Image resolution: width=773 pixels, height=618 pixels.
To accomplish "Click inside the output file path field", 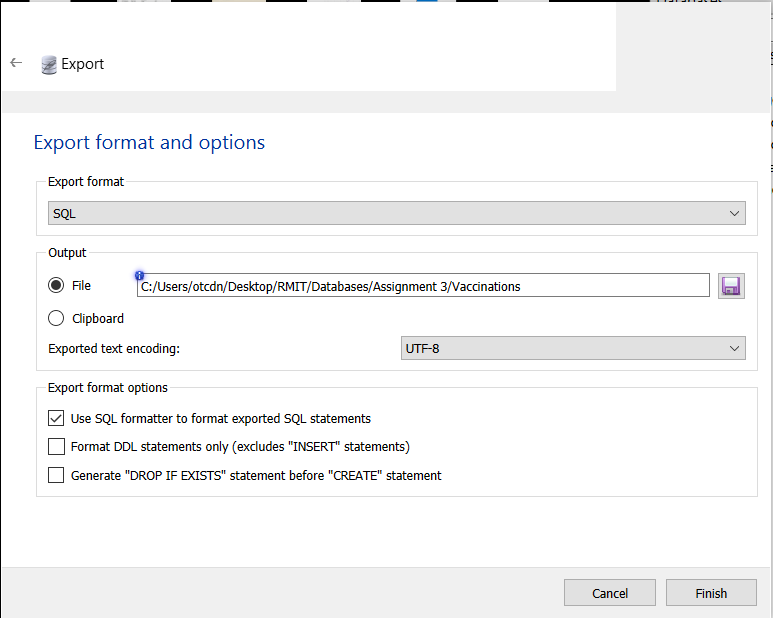I will point(423,286).
